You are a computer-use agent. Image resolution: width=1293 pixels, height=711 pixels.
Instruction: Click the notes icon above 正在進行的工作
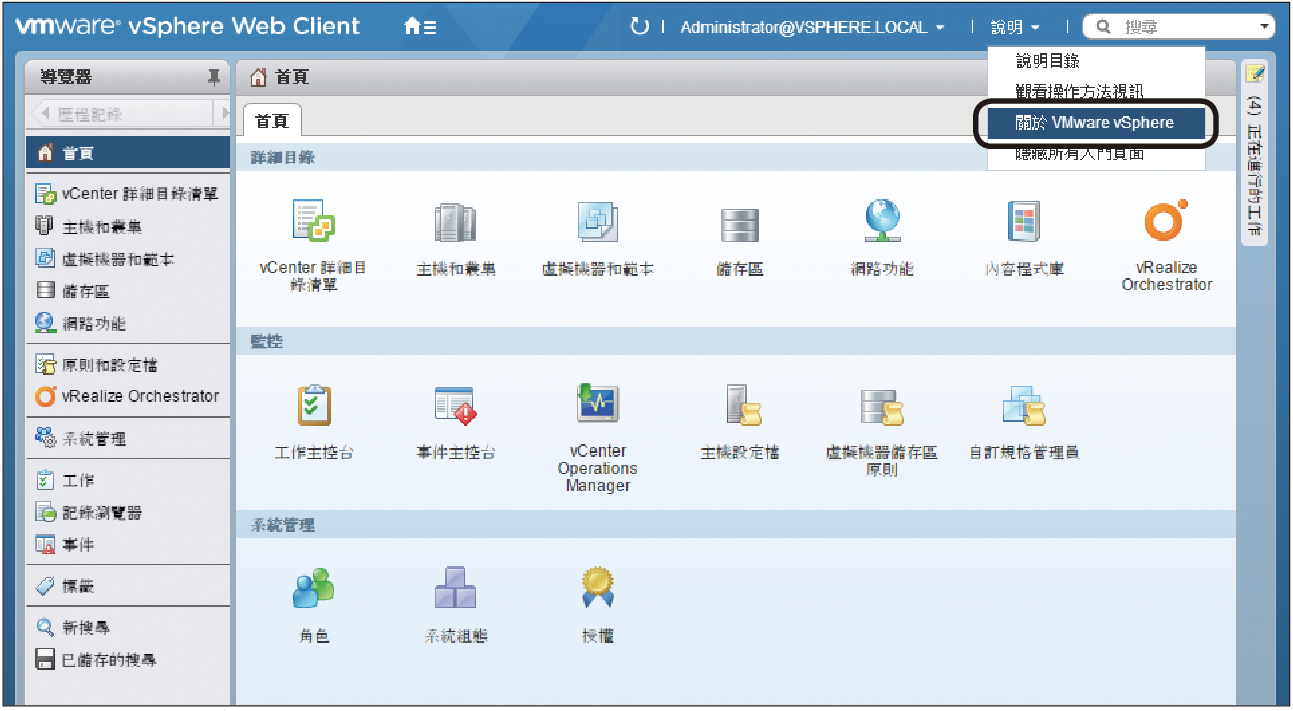[1254, 74]
